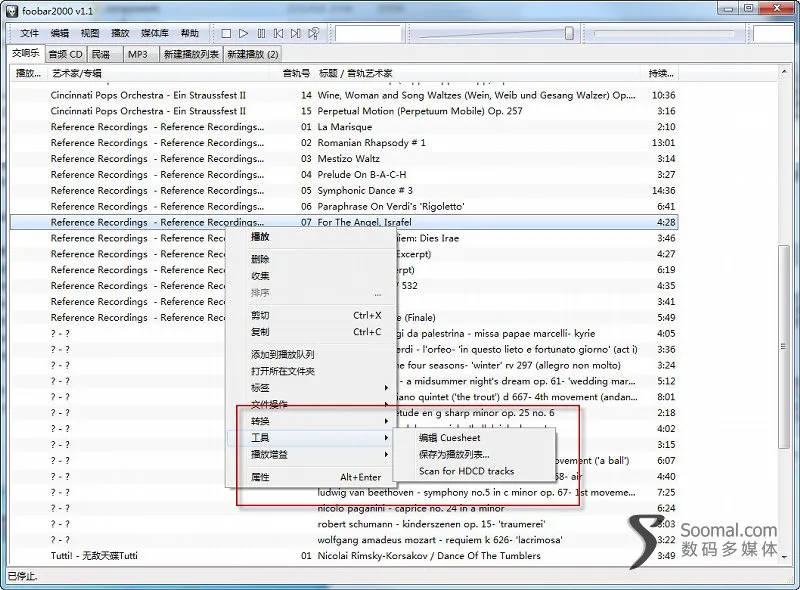Select track Wine, Woman and Song Waltzes
This screenshot has width=800, height=590.
(344, 95)
